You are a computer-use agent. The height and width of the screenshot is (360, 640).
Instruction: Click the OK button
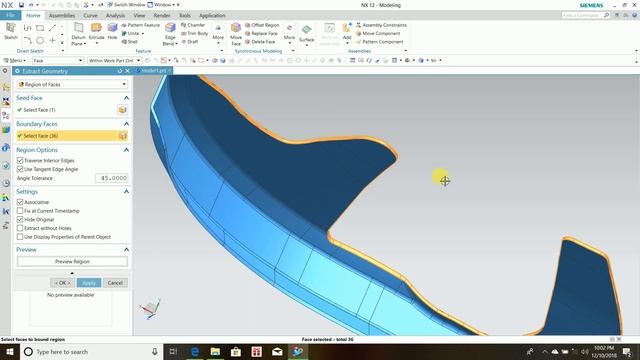(x=62, y=282)
